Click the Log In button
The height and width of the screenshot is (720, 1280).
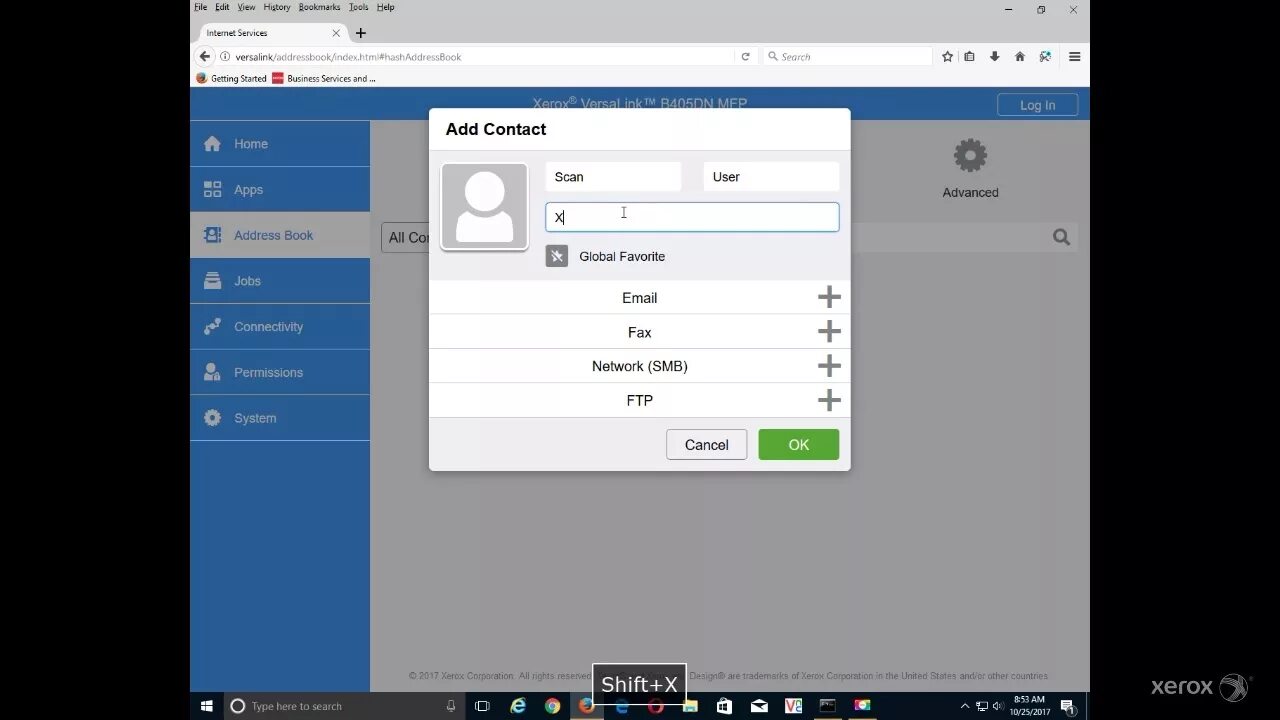[1037, 105]
